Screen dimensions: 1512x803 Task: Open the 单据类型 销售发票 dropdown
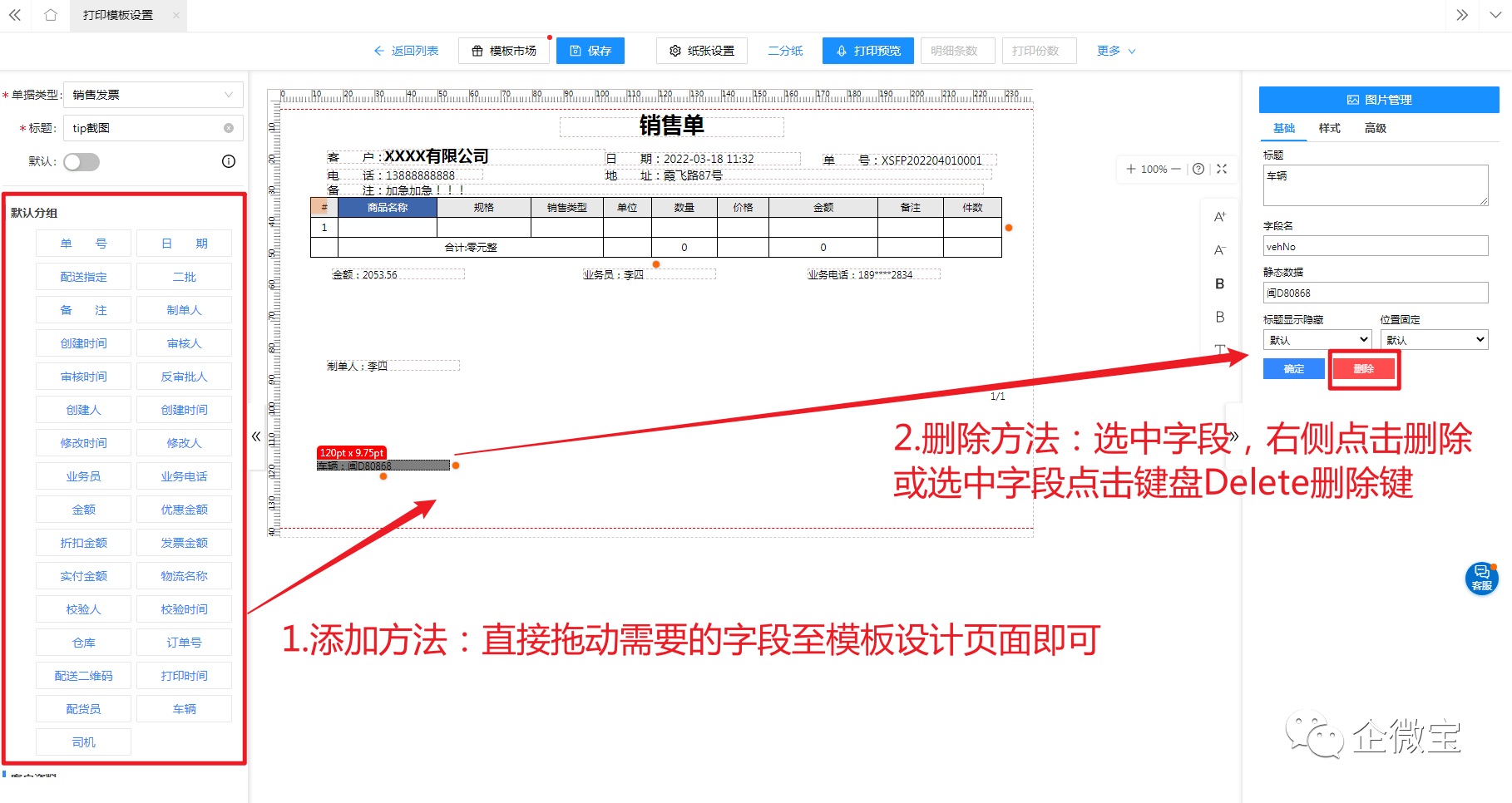(152, 94)
